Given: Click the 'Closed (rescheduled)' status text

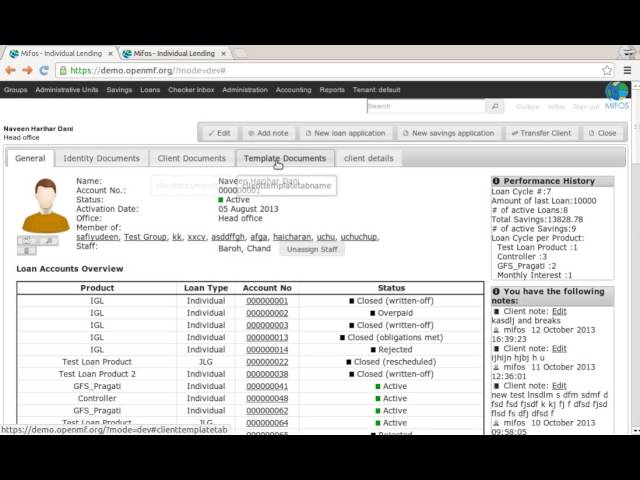Looking at the screenshot, I should point(395,362).
